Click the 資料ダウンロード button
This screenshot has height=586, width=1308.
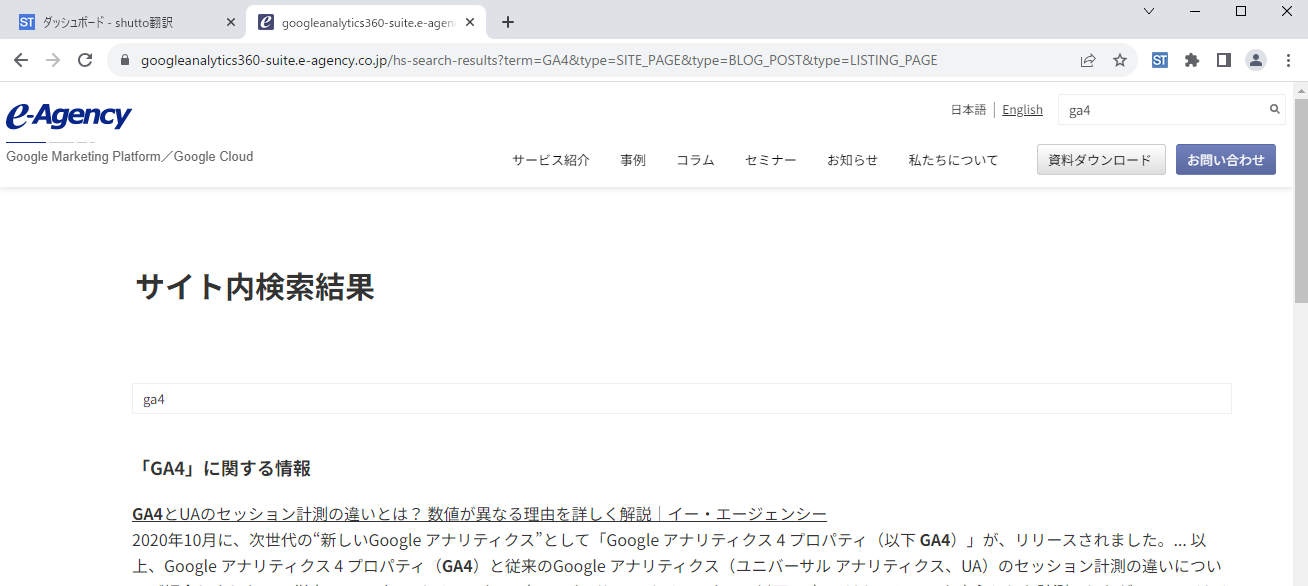pos(1101,160)
